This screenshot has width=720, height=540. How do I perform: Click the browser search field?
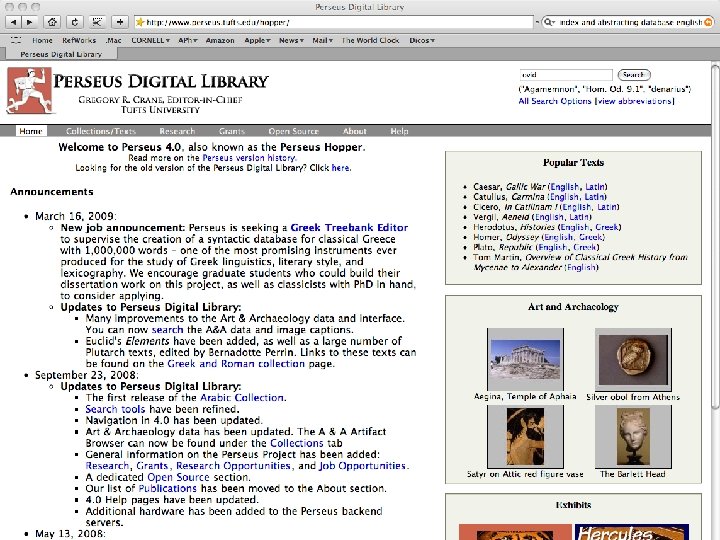point(628,22)
